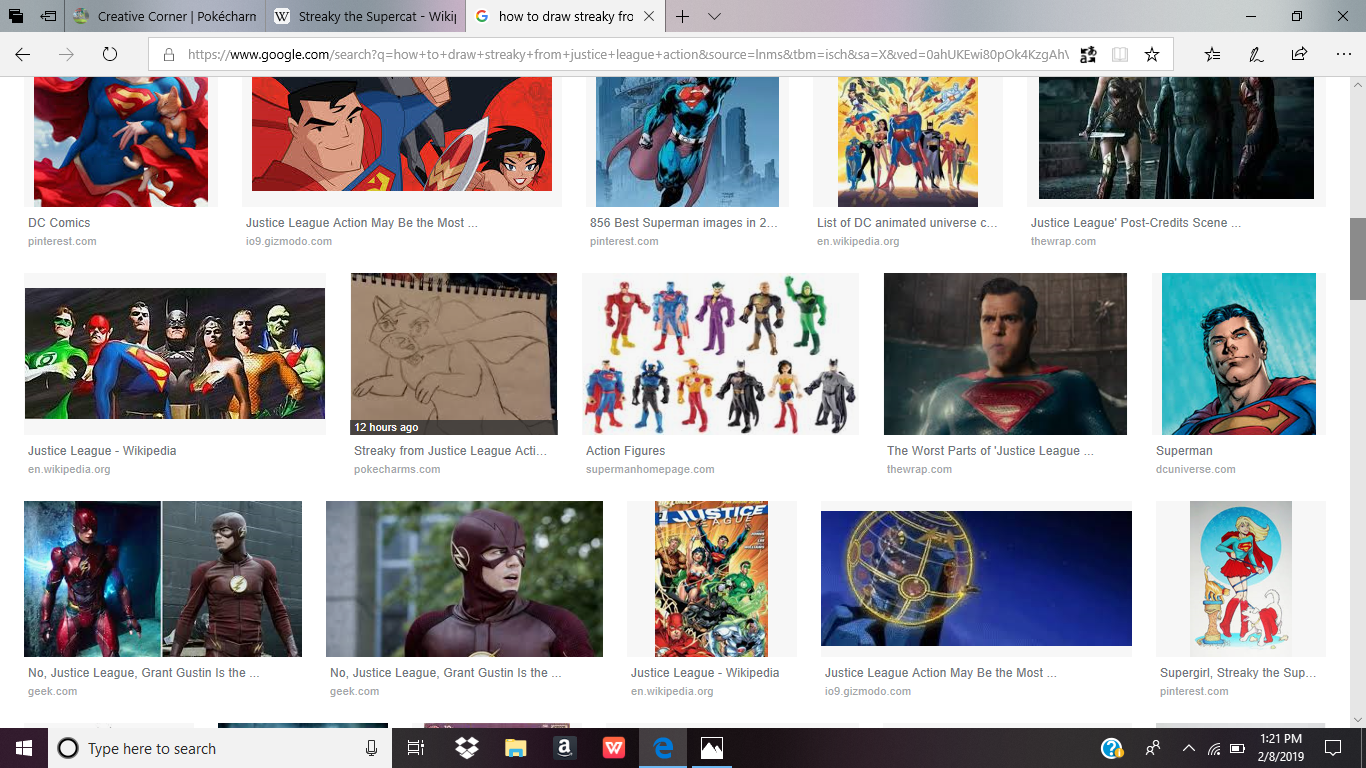Open the People icon in the taskbar
This screenshot has width=1366, height=768.
(1153, 748)
